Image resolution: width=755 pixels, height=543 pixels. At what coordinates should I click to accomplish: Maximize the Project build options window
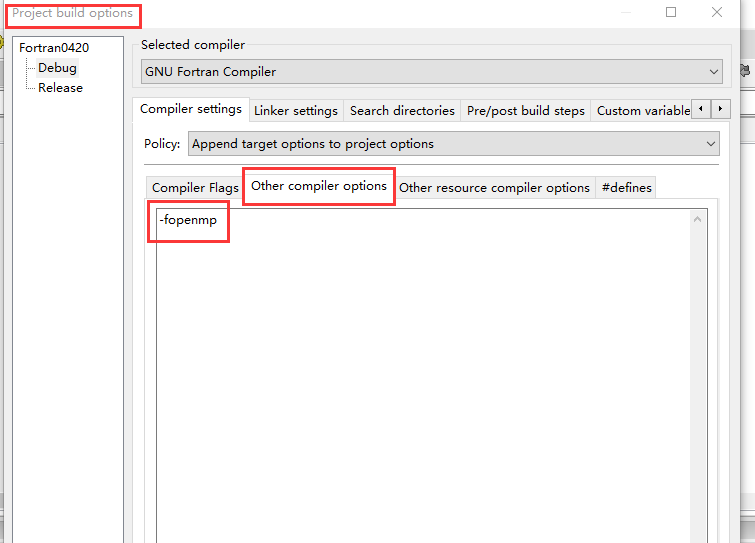pos(671,13)
